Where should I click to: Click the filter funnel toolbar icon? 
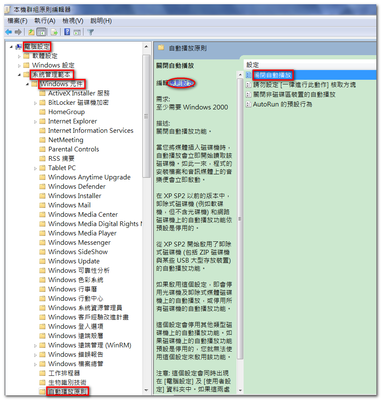point(90,32)
